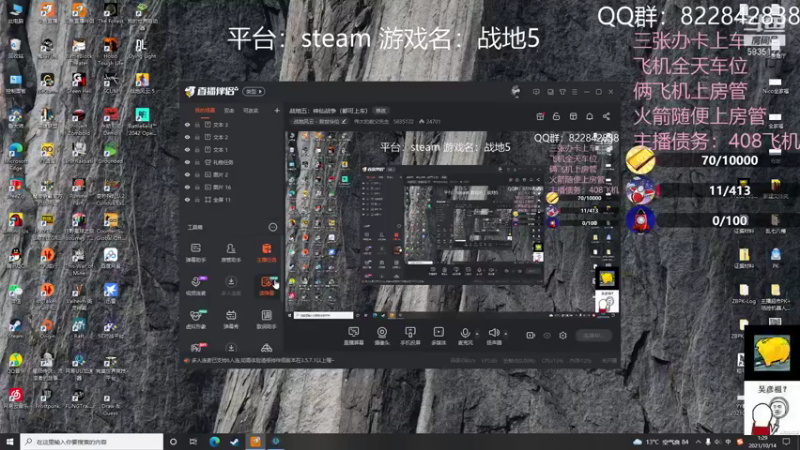Open the 视频连麦 tool
800x450 pixels.
195,286
